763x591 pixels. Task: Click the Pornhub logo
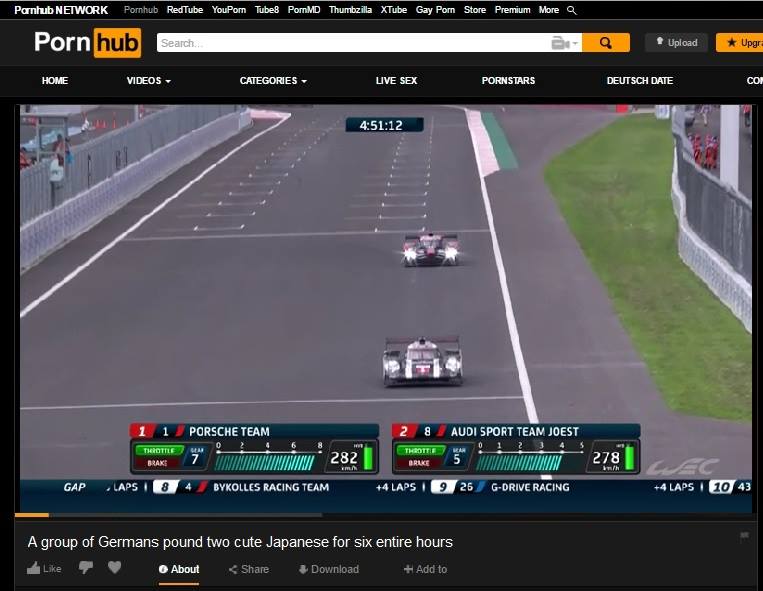(x=88, y=43)
